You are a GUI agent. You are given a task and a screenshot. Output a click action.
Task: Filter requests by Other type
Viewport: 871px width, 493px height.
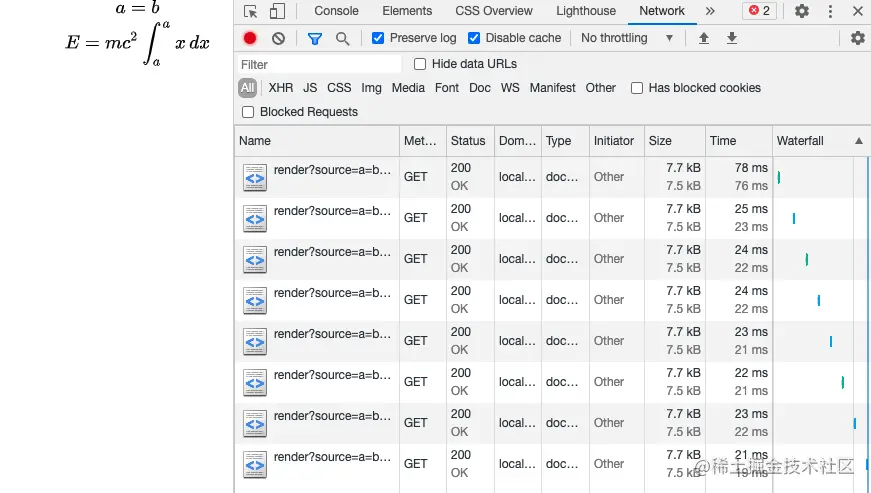[600, 88]
